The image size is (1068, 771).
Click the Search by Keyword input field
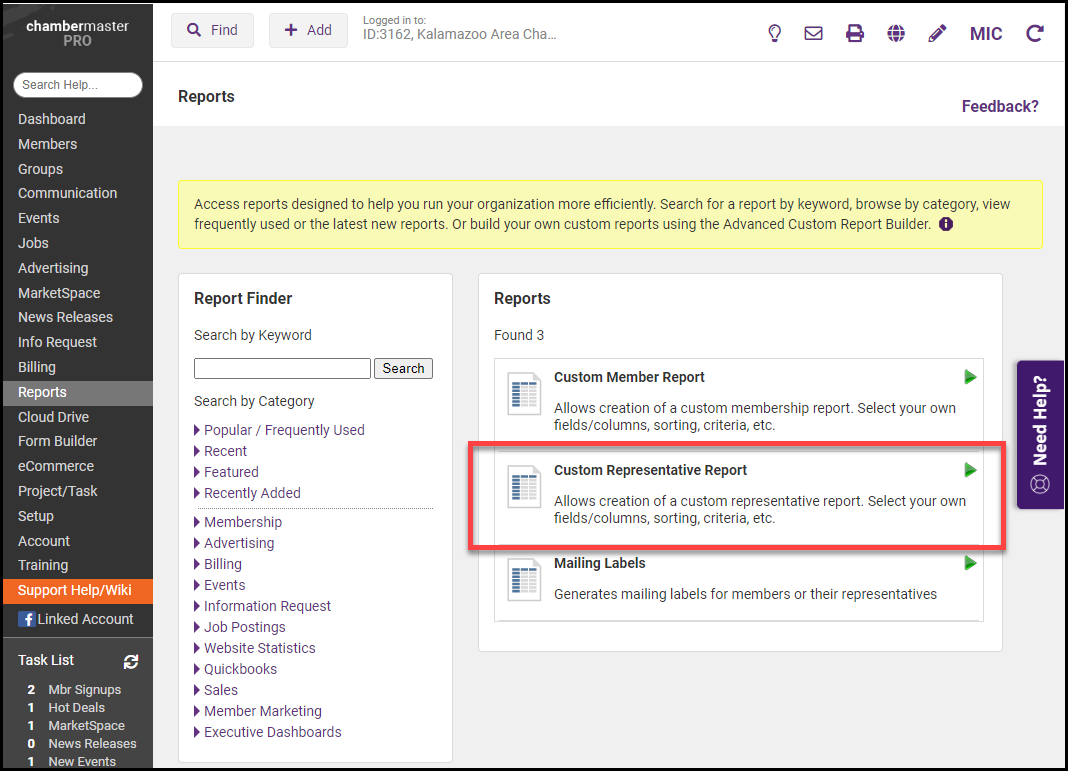pyautogui.click(x=282, y=368)
